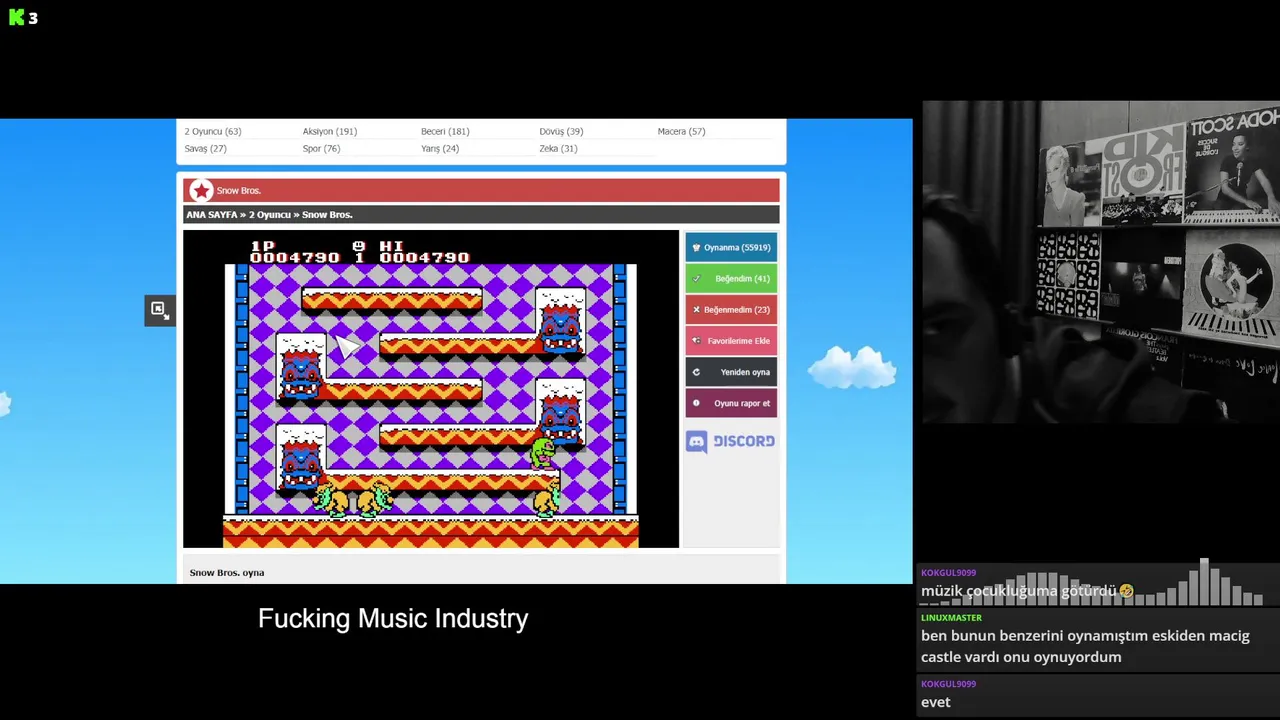Open the Discord banner link
This screenshot has height=720, width=1280.
[731, 441]
